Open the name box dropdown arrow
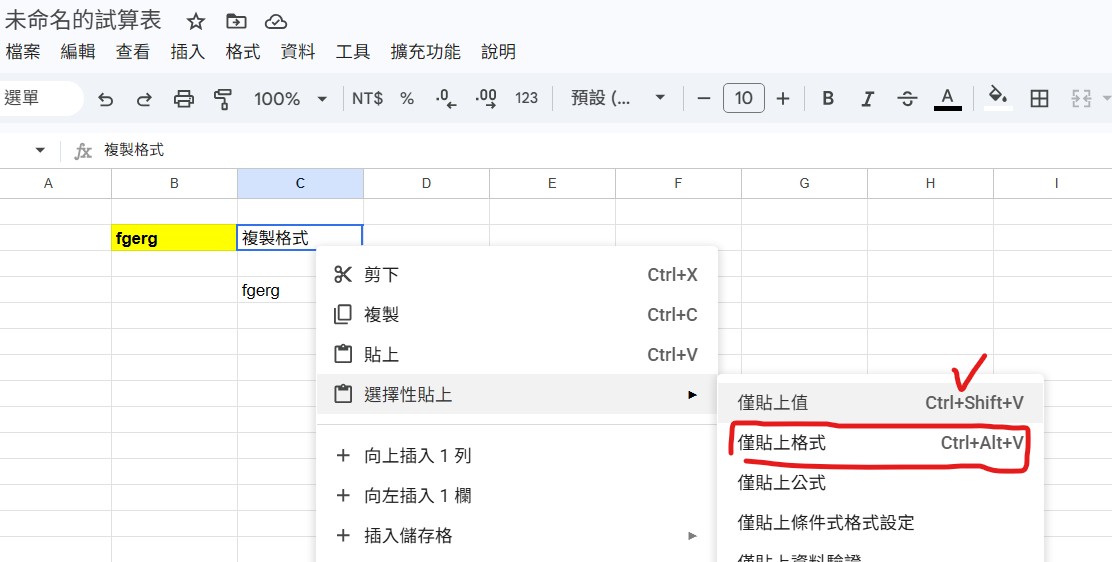 (40, 150)
